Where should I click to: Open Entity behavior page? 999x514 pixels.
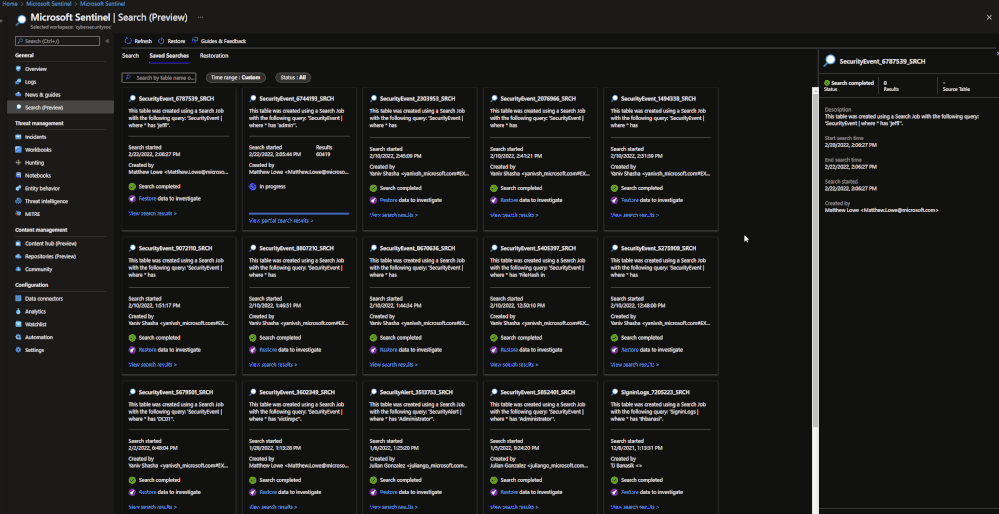coord(42,188)
